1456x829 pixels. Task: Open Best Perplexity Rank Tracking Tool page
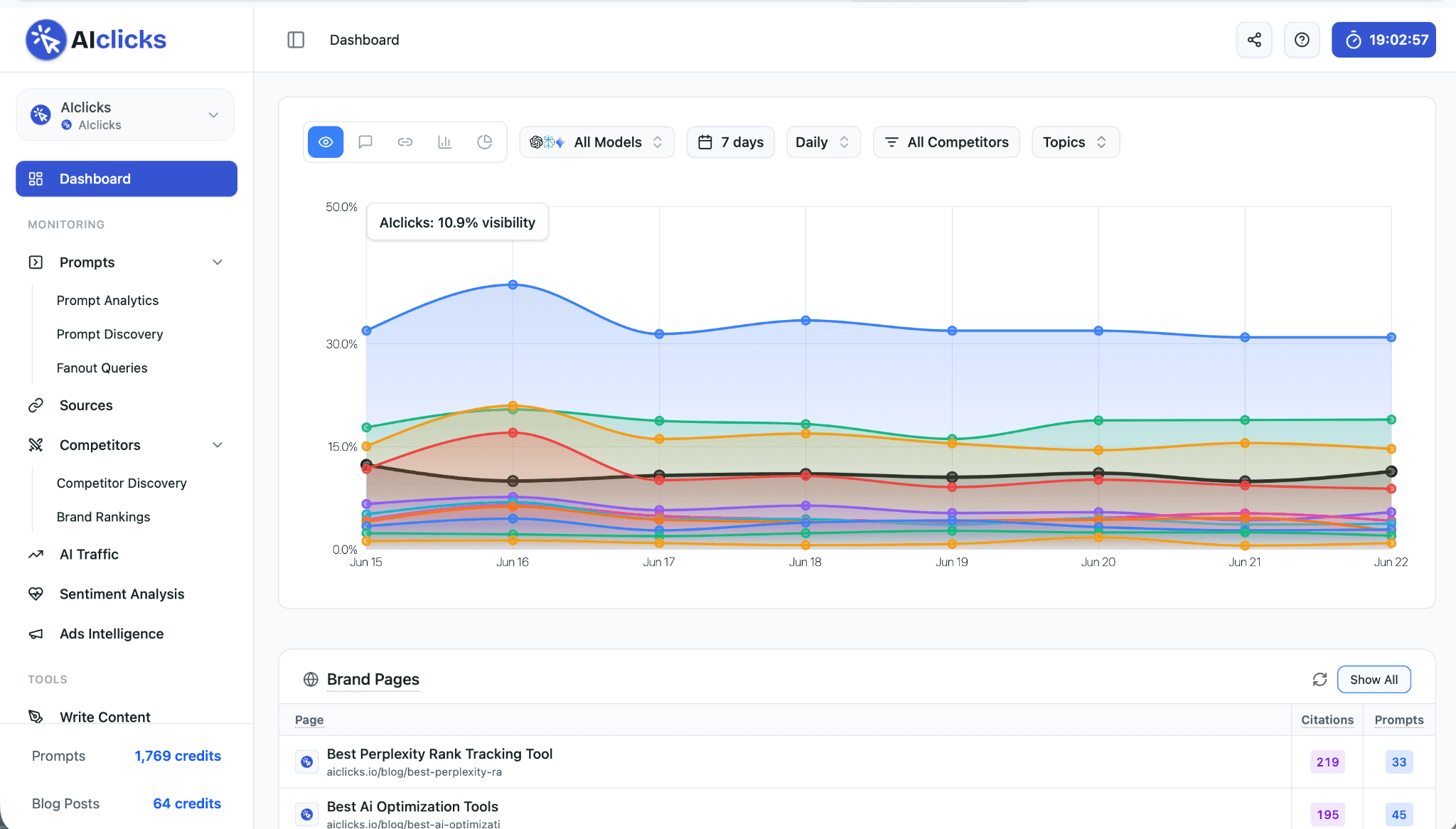(x=439, y=754)
